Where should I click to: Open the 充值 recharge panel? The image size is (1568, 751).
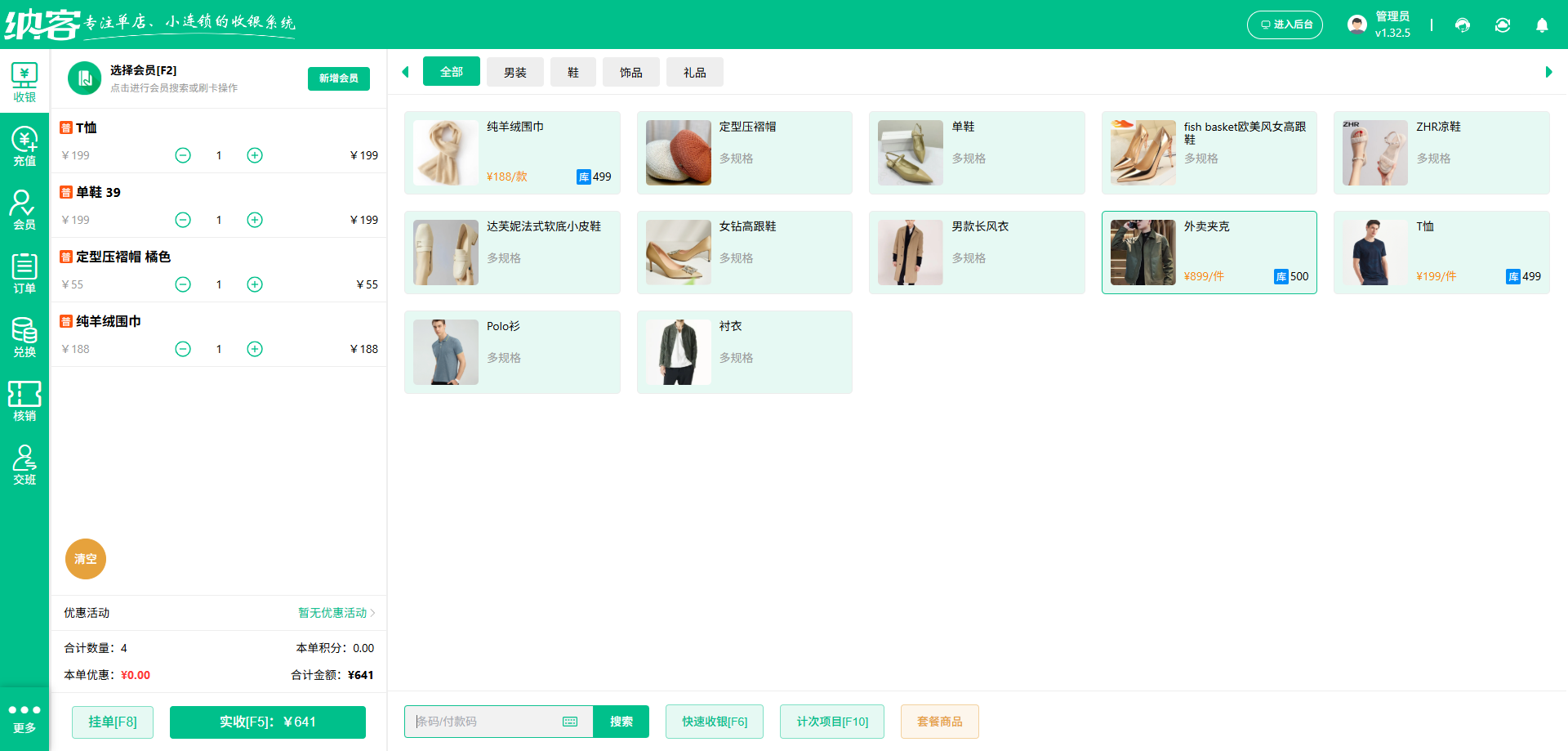tap(24, 145)
